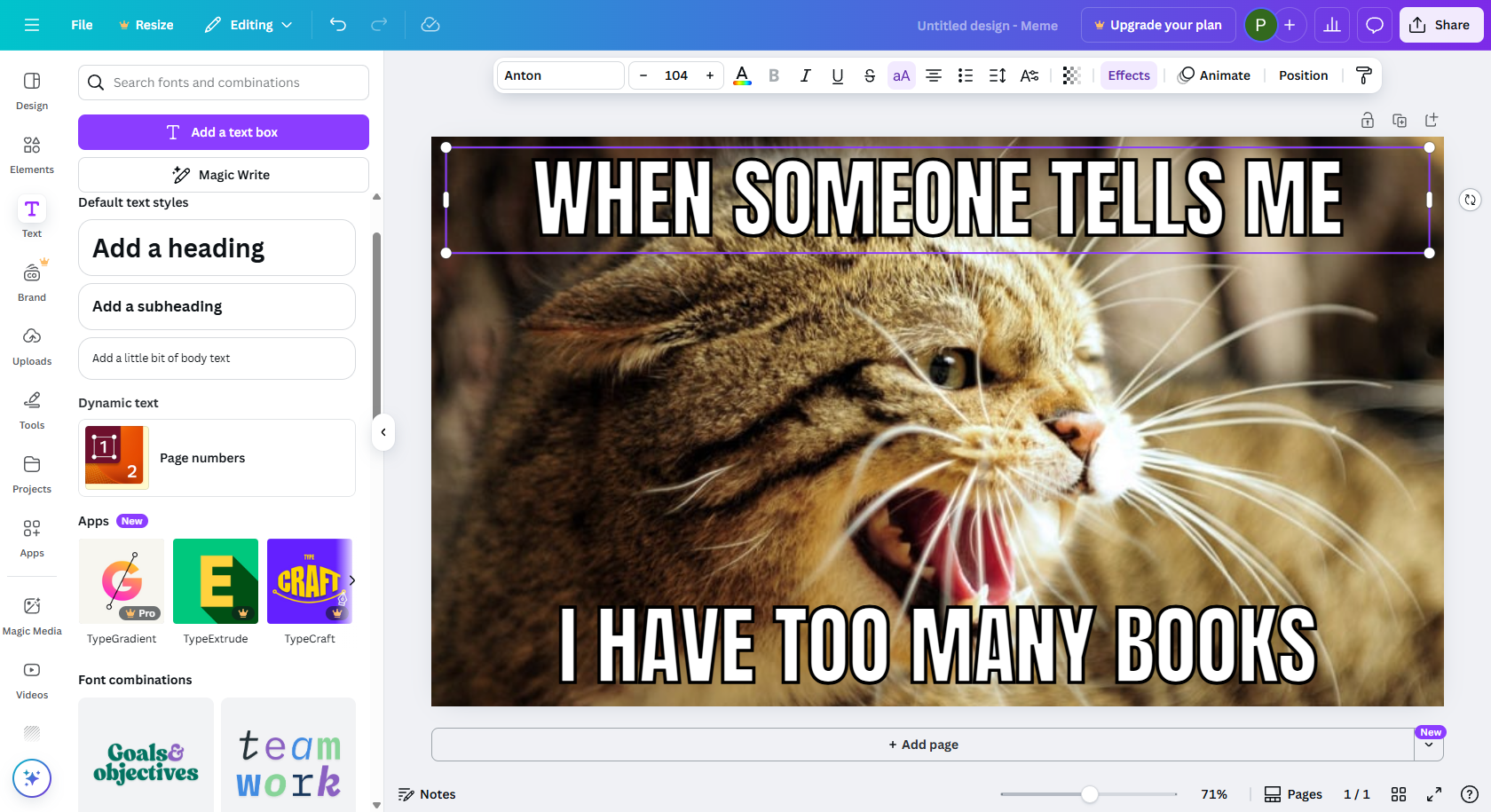
Task: Expand the Editing mode dropdown
Action: tap(248, 25)
